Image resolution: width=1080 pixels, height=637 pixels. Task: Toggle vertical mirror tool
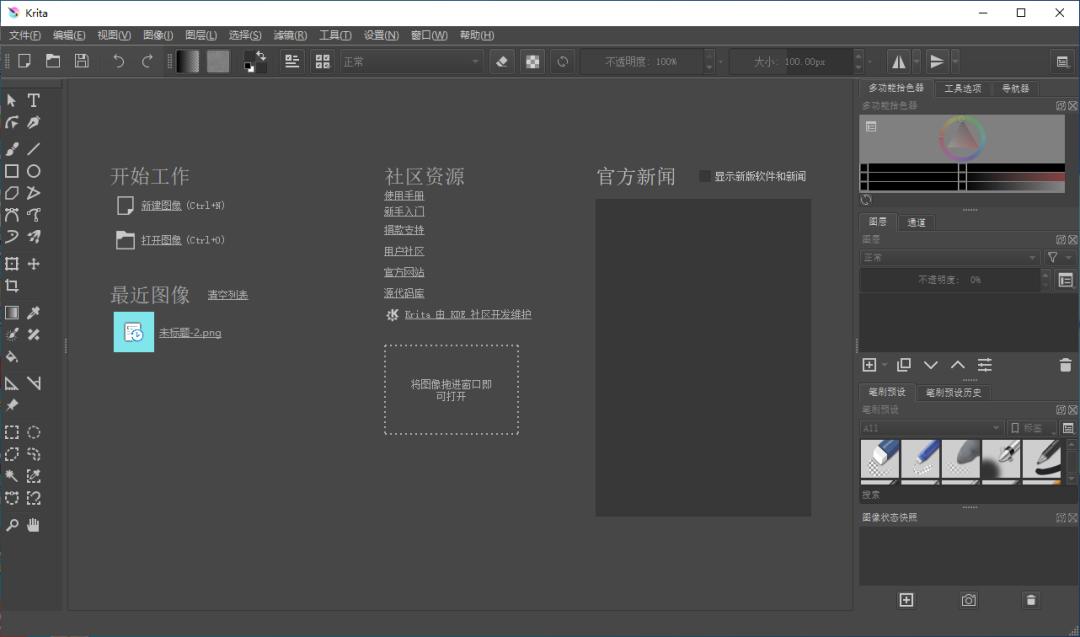936,61
